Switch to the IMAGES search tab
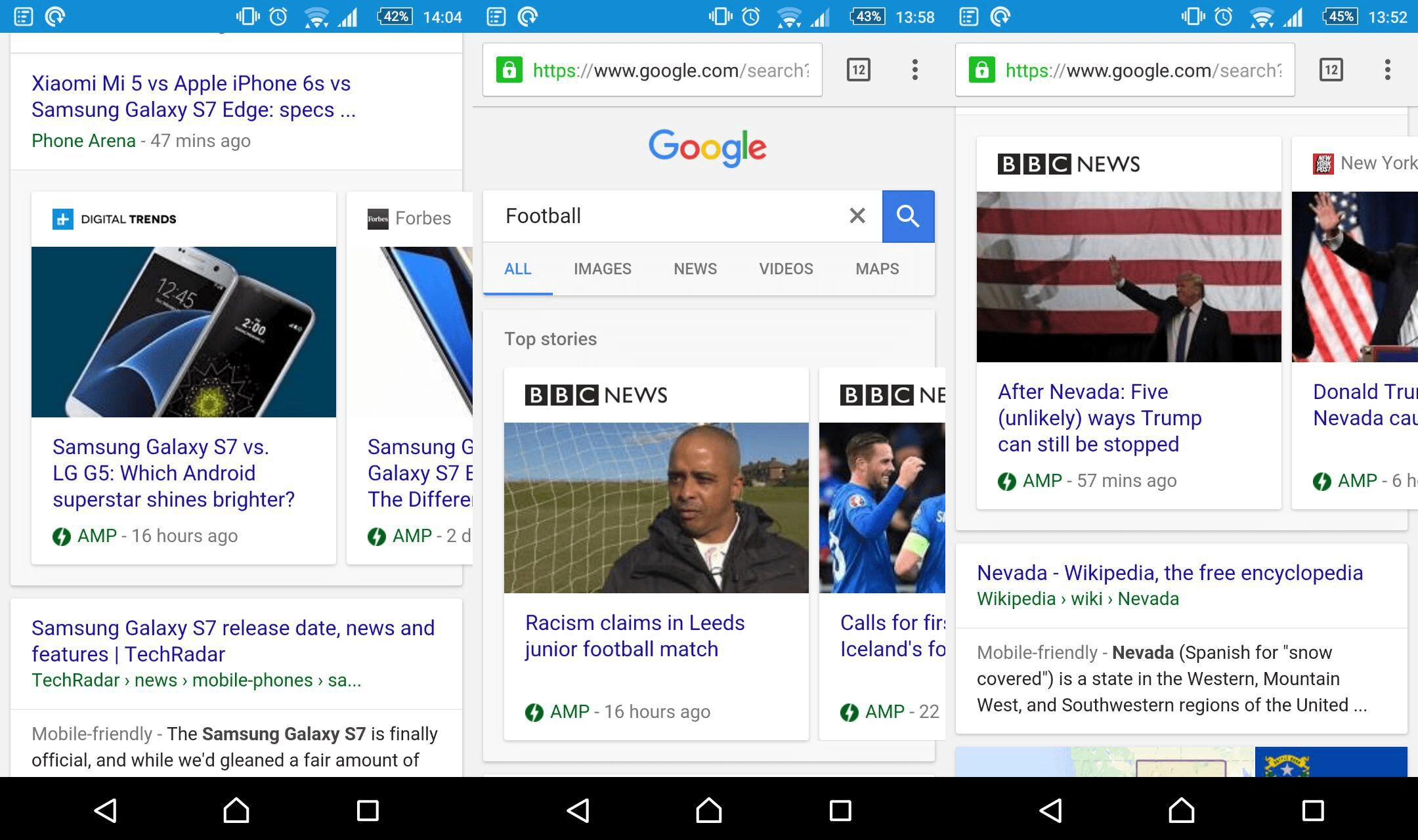Image resolution: width=1418 pixels, height=840 pixels. pos(603,269)
